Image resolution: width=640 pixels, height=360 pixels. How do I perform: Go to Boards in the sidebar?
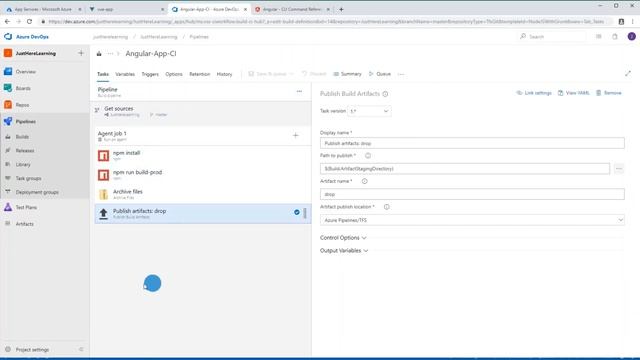[23, 88]
